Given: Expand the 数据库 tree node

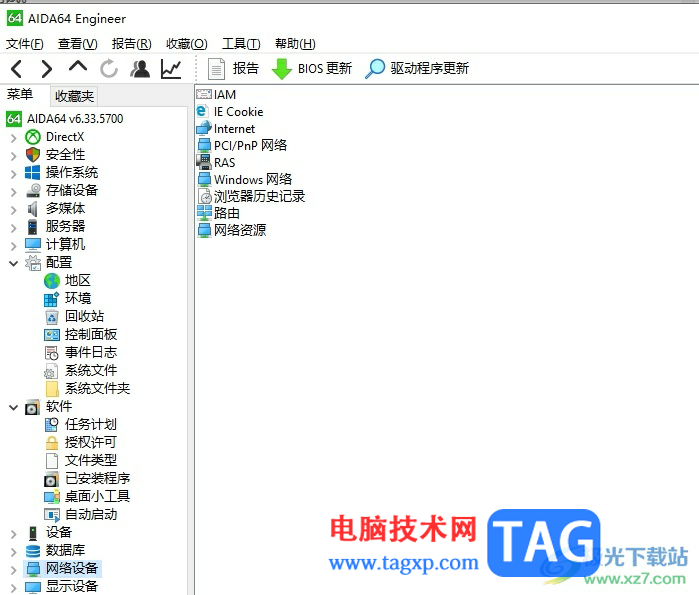Looking at the screenshot, I should coord(13,552).
